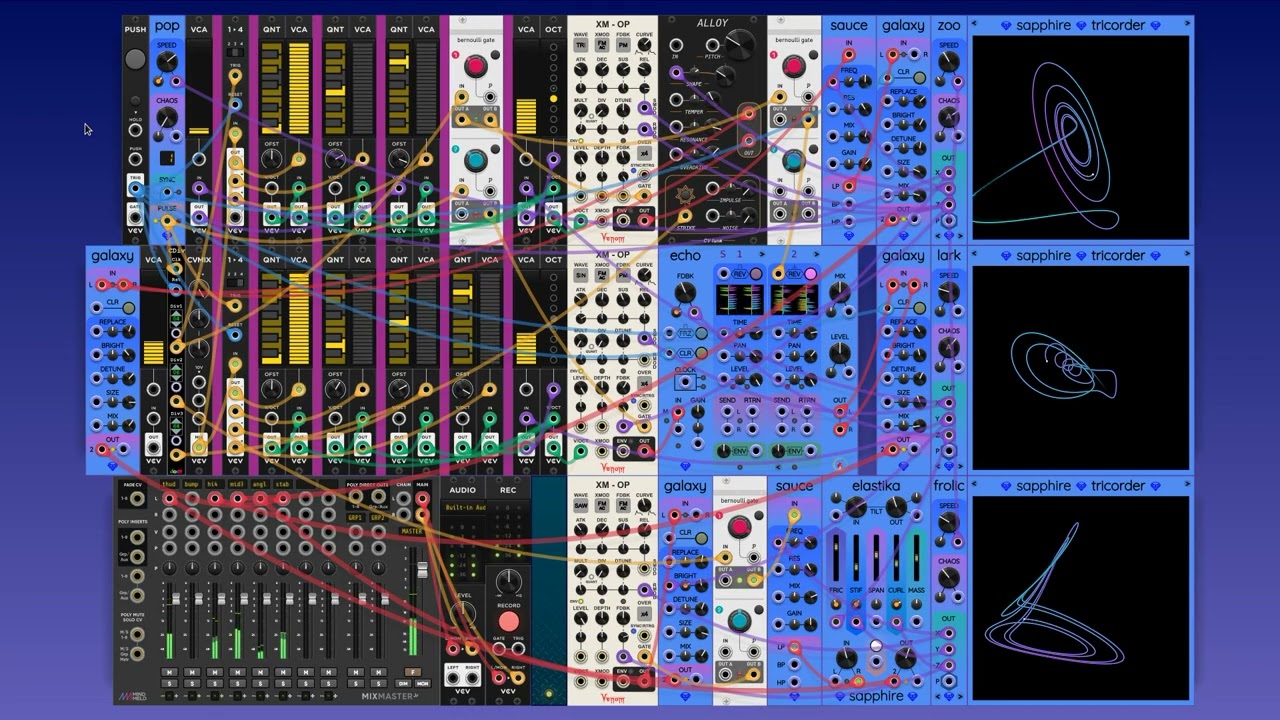Click the lark mode right arrow

pos(960,465)
